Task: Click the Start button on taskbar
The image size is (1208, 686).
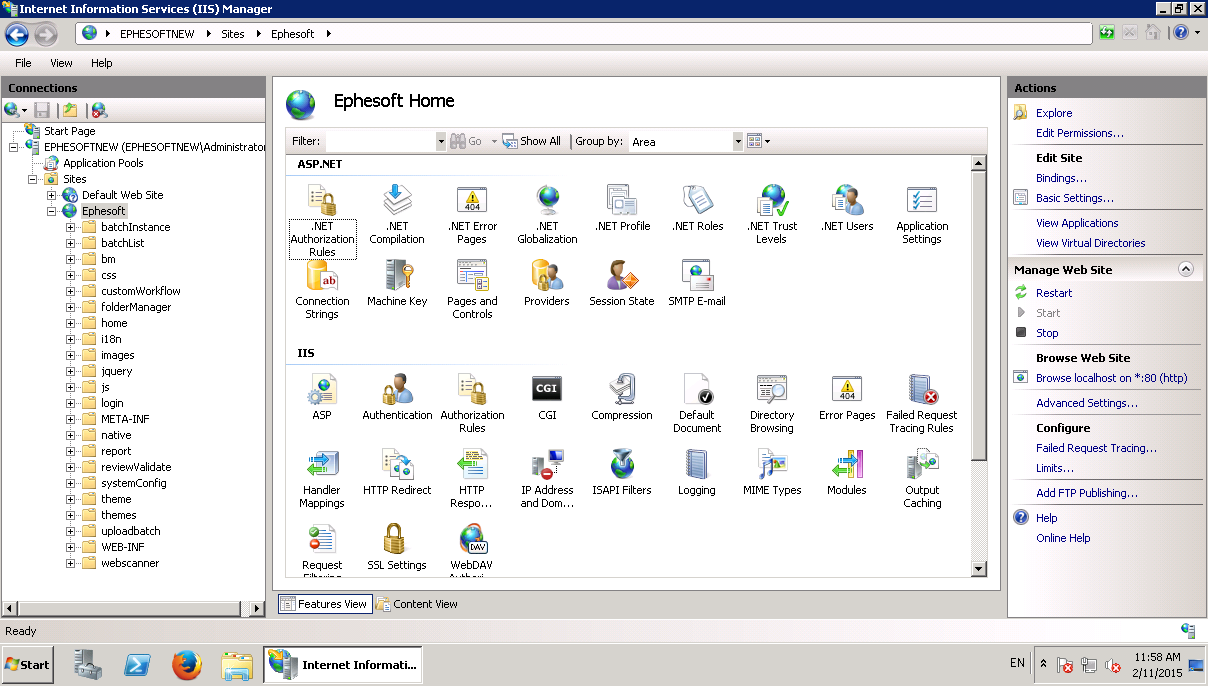Action: [27, 664]
